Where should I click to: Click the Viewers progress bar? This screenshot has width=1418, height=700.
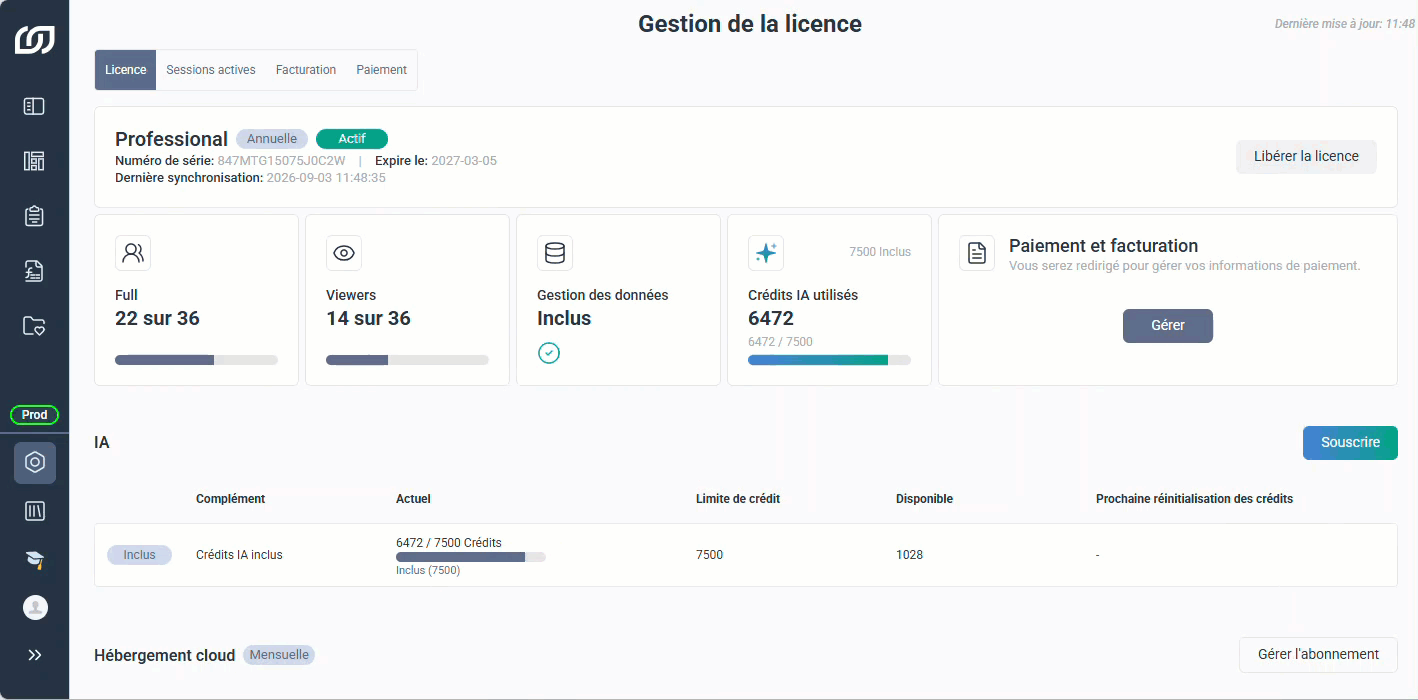(x=407, y=360)
